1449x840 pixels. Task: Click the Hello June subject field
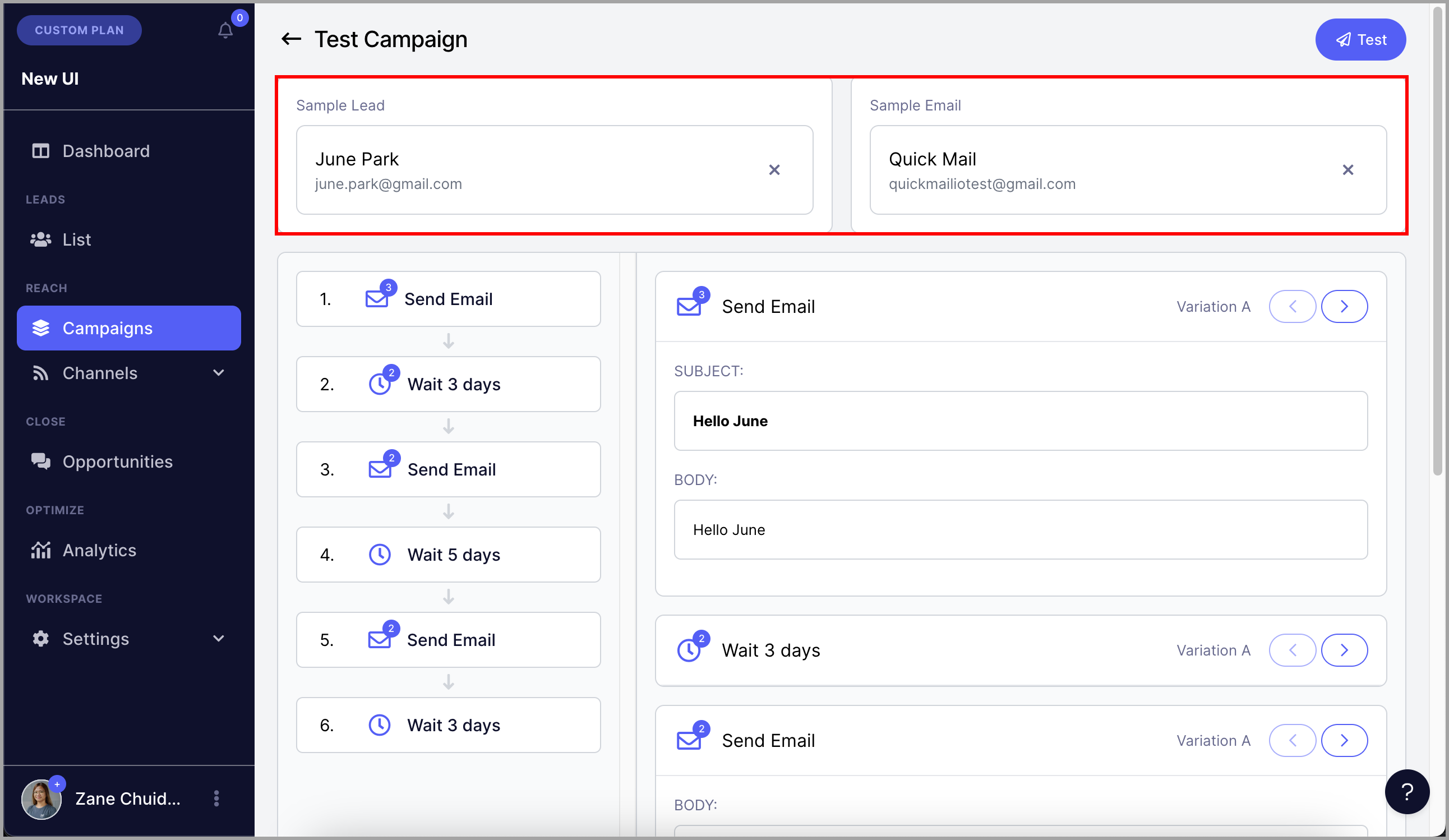[1021, 421]
